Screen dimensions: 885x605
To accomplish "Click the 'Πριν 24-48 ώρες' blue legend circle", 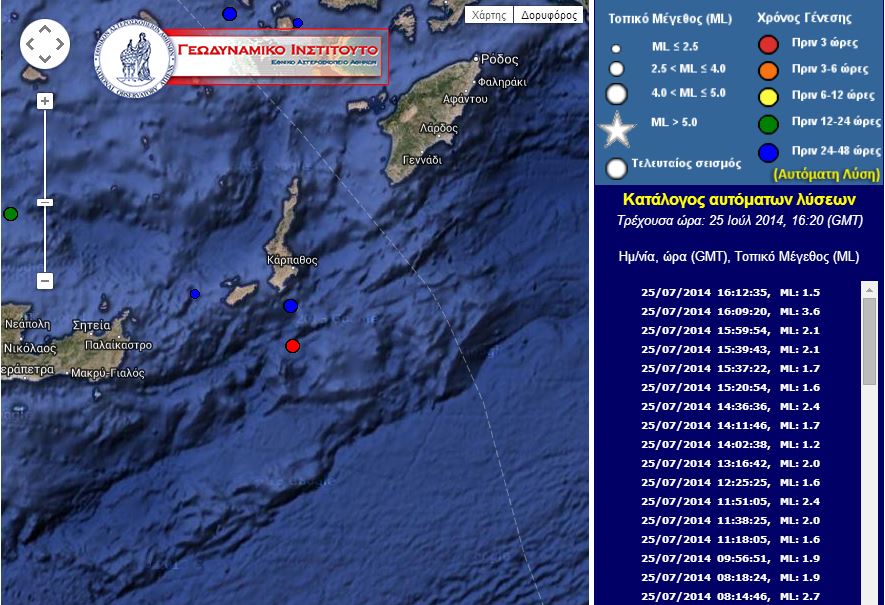I will pyautogui.click(x=769, y=152).
